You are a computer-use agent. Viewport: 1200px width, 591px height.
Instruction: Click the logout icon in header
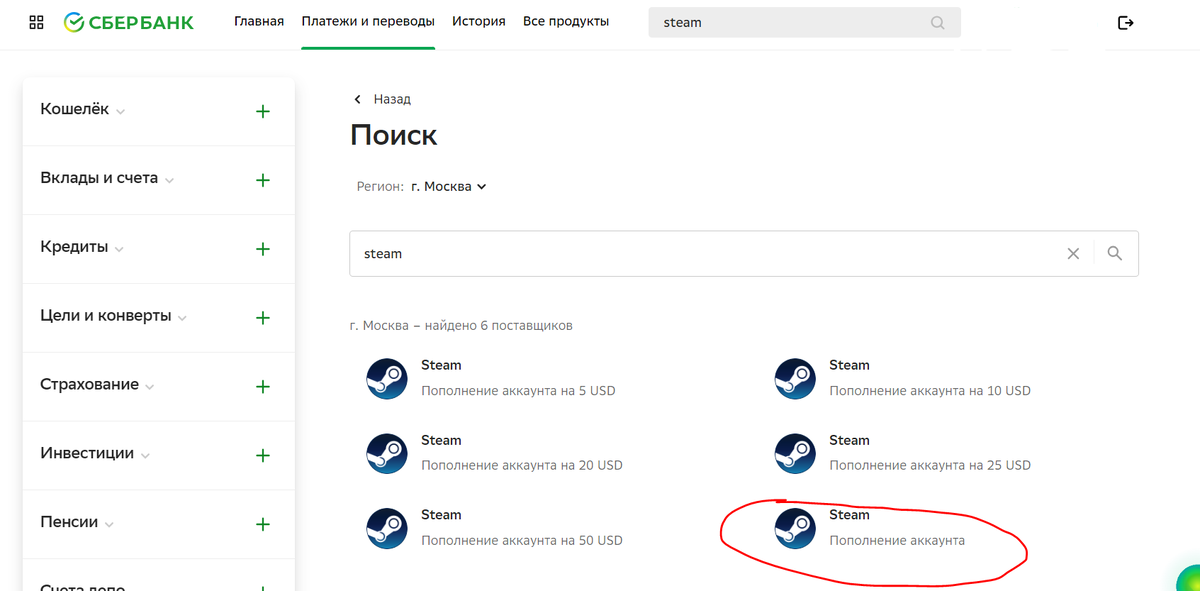coord(1126,22)
